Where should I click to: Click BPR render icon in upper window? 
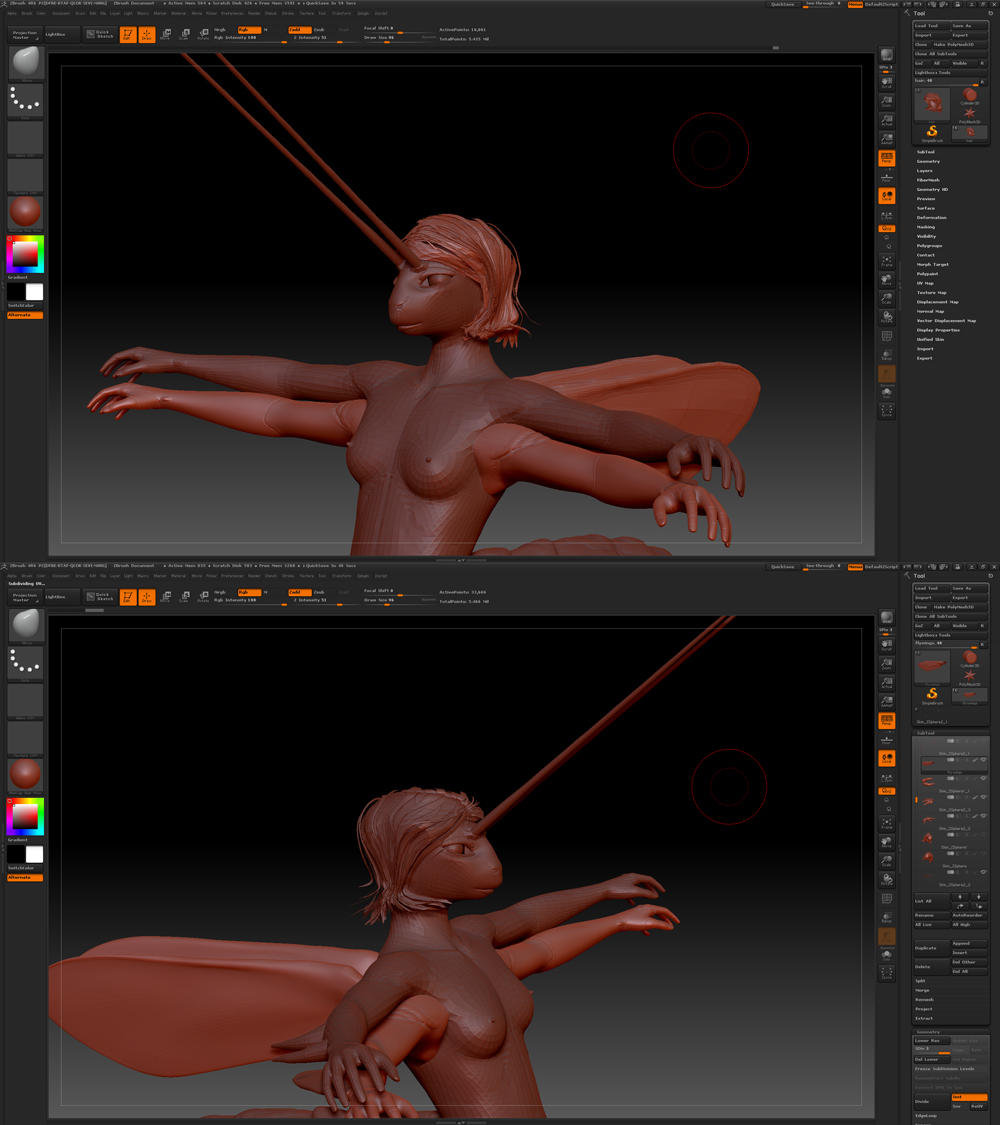[887, 56]
